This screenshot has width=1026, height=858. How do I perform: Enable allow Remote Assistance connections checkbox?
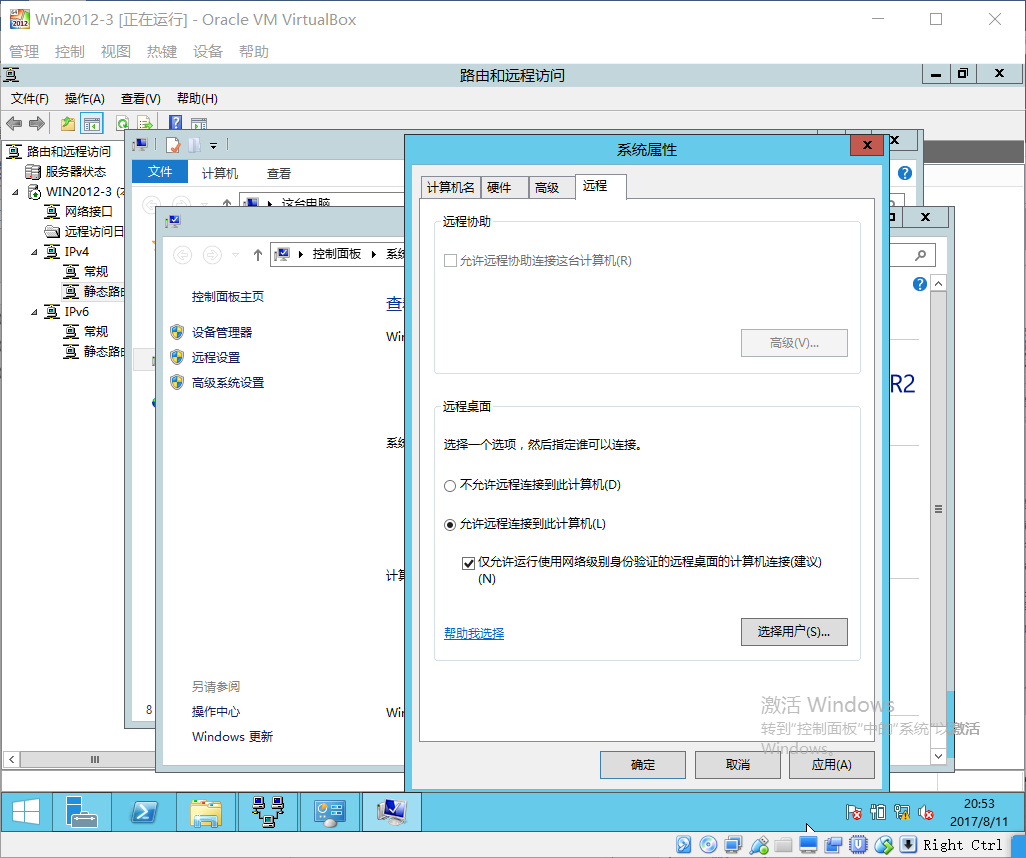coord(450,260)
